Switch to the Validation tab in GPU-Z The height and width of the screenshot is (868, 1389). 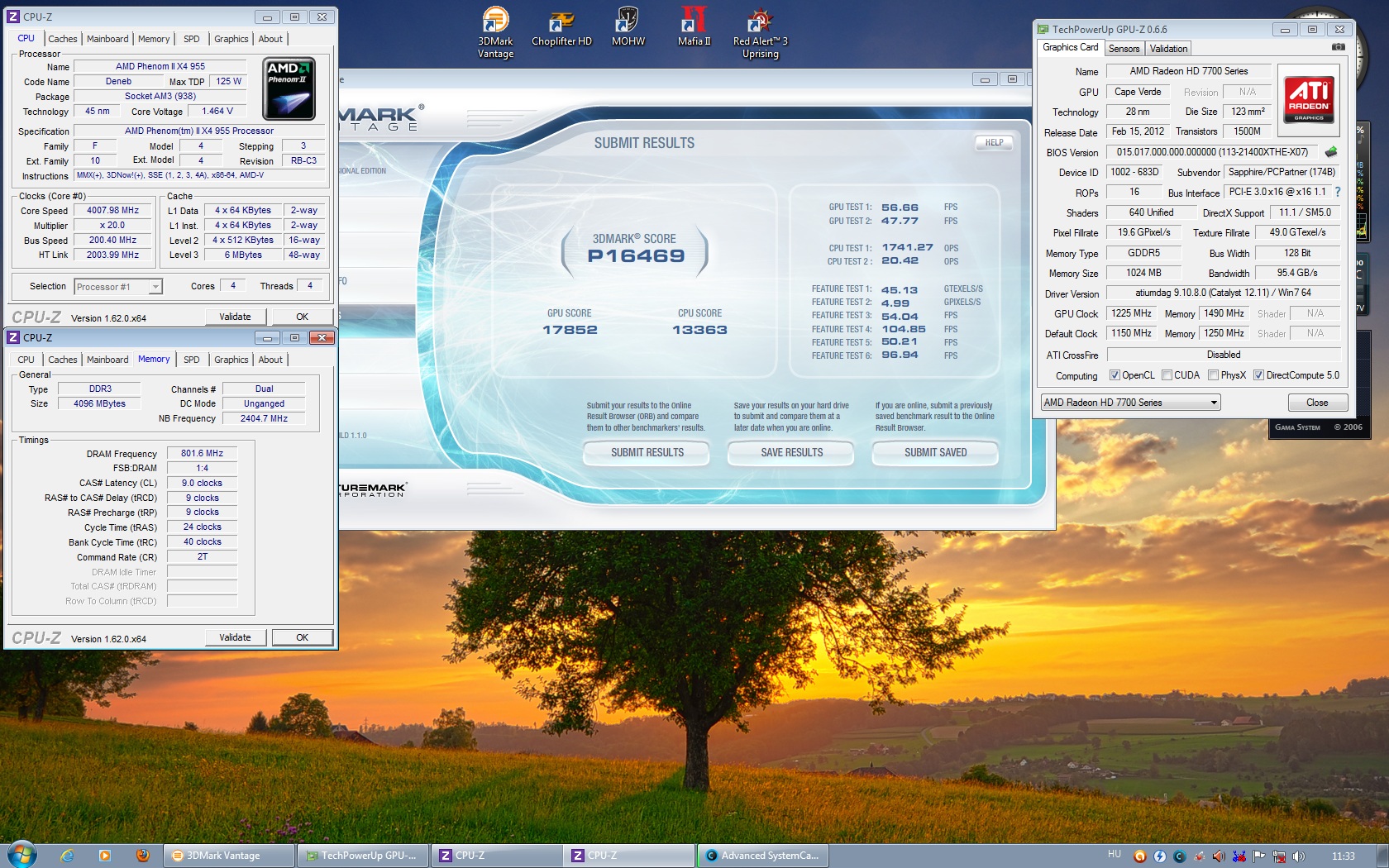point(1168,49)
